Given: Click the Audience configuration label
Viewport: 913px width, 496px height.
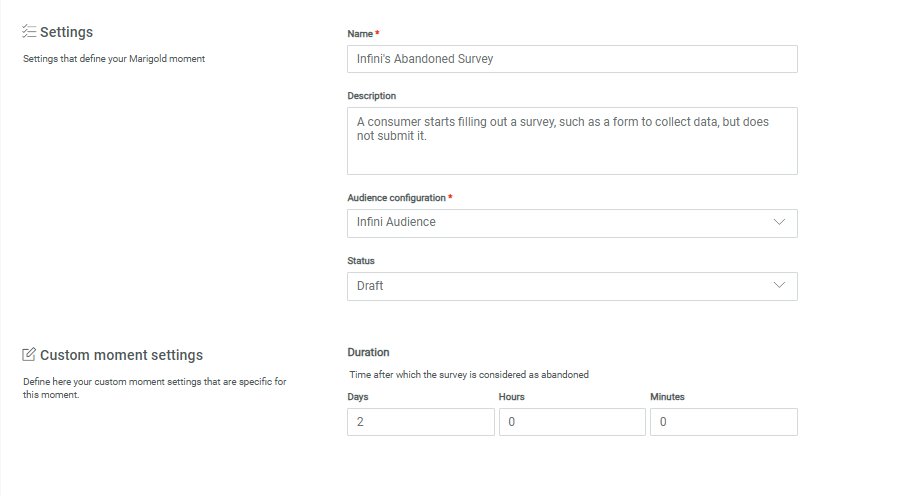Looking at the screenshot, I should 396,198.
